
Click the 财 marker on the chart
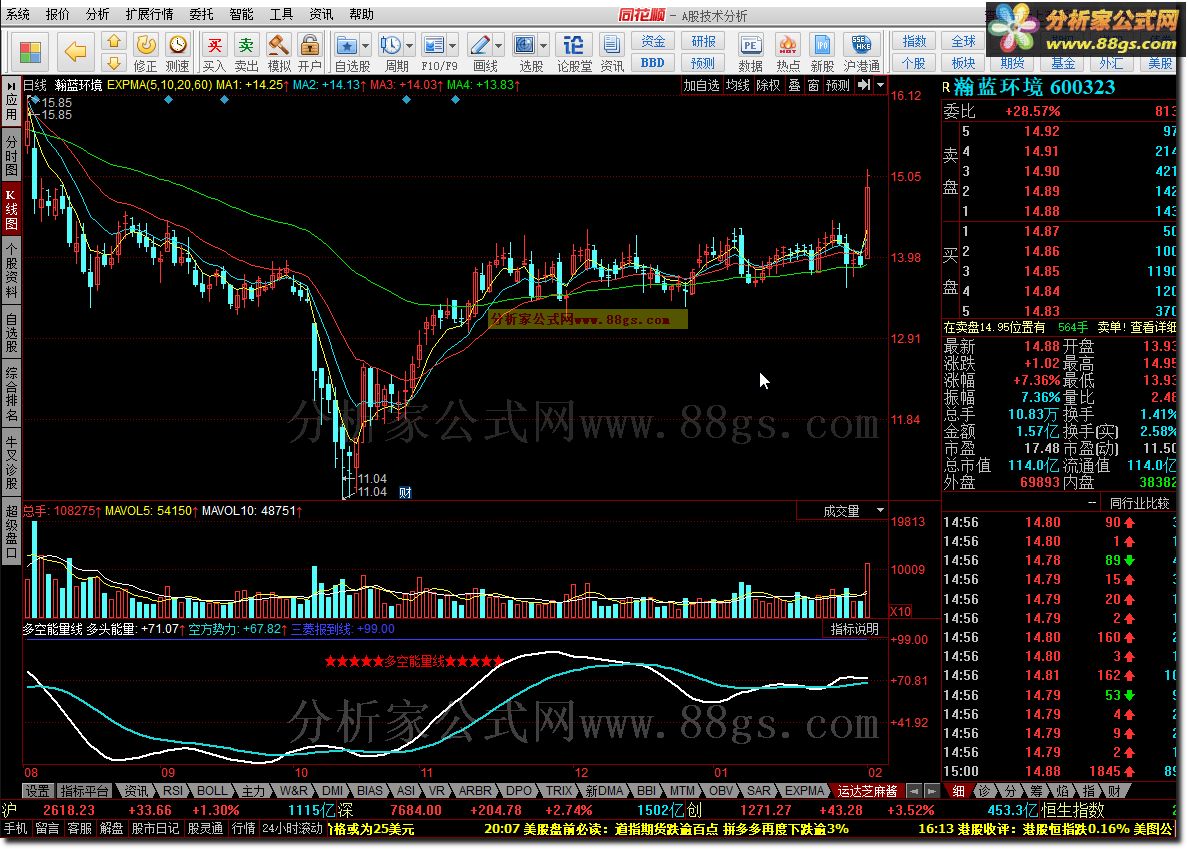click(405, 492)
